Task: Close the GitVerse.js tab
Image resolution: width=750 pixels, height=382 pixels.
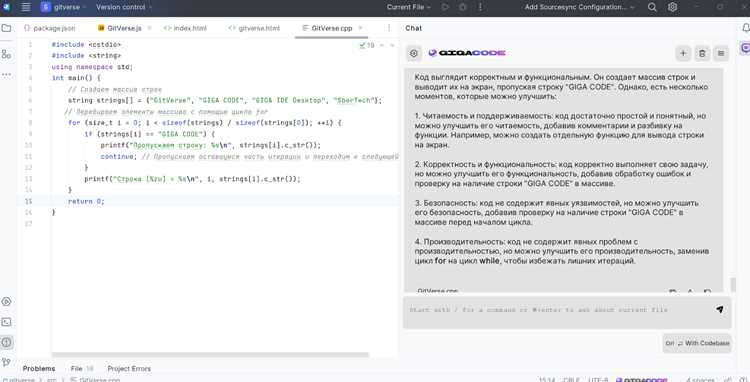Action: coord(149,28)
